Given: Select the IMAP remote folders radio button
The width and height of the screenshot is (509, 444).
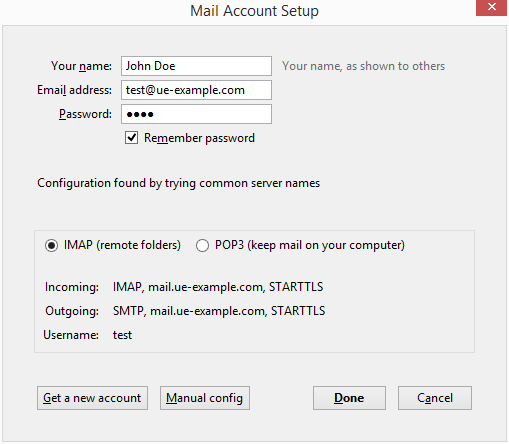Looking at the screenshot, I should click(x=51, y=246).
